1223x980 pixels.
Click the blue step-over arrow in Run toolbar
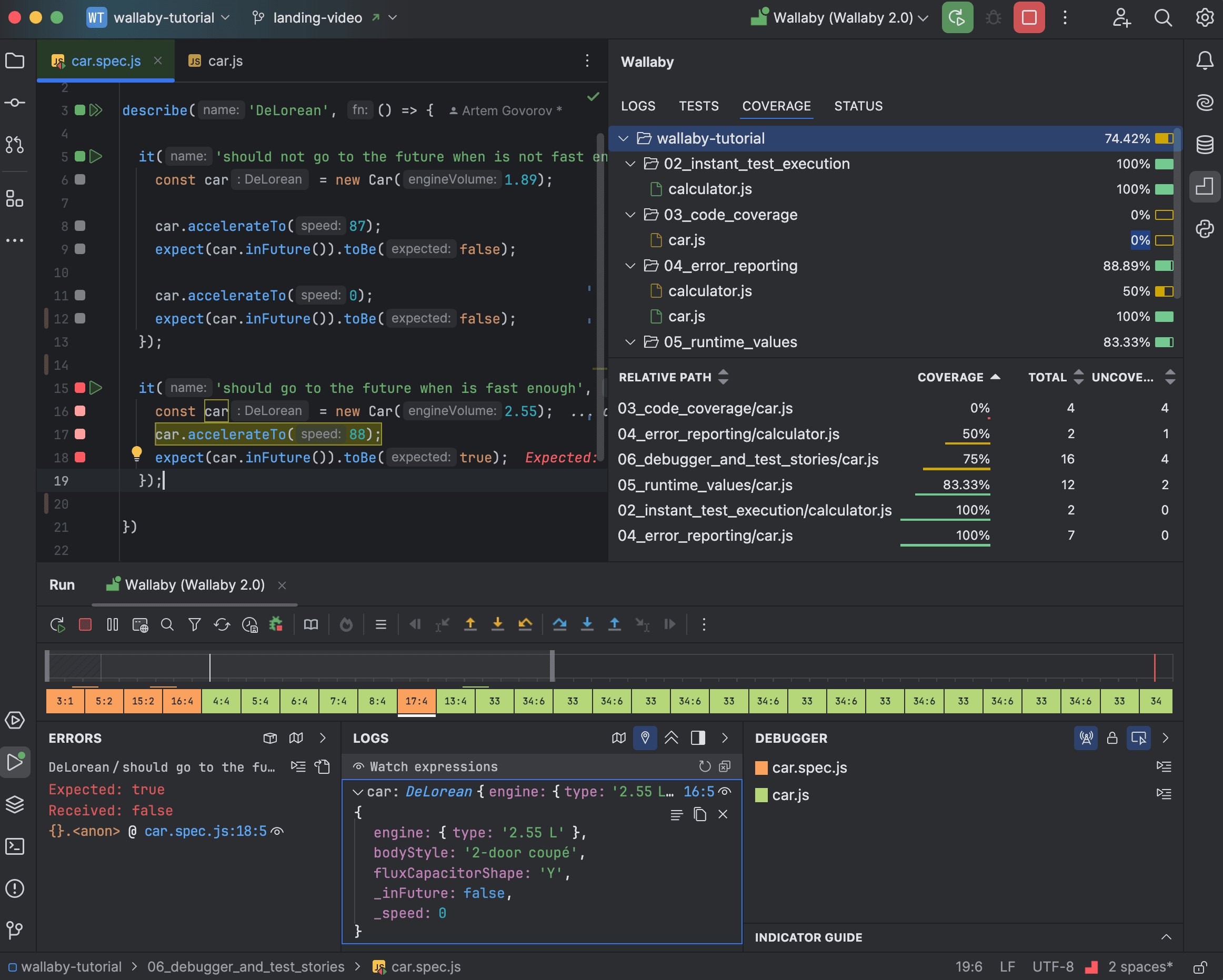(x=560, y=624)
